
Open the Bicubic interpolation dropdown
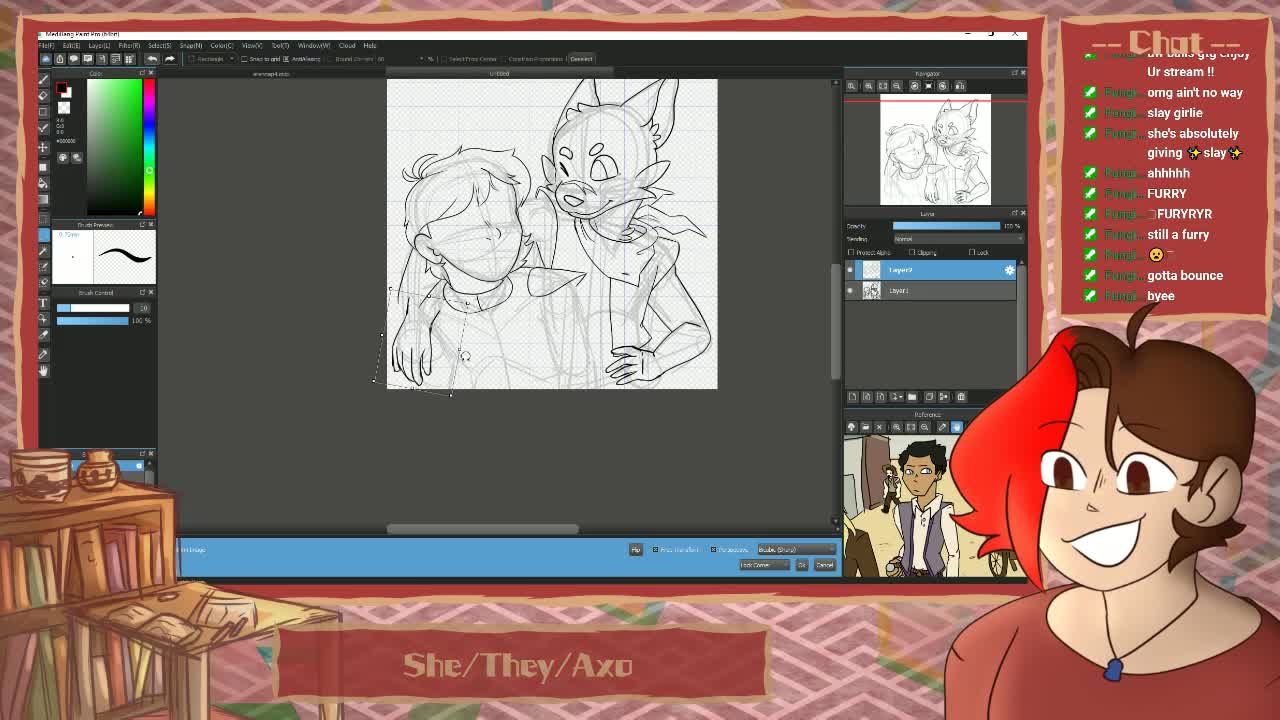[x=797, y=550]
